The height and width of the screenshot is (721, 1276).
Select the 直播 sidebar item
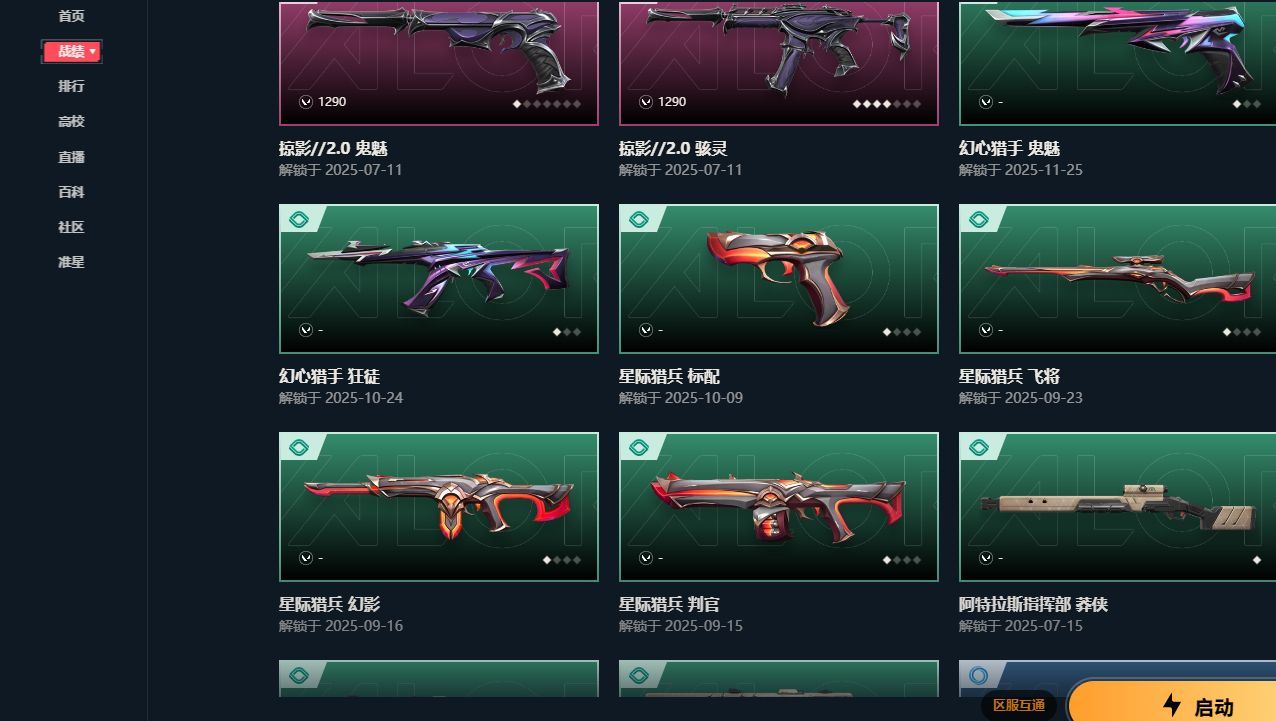coord(71,157)
